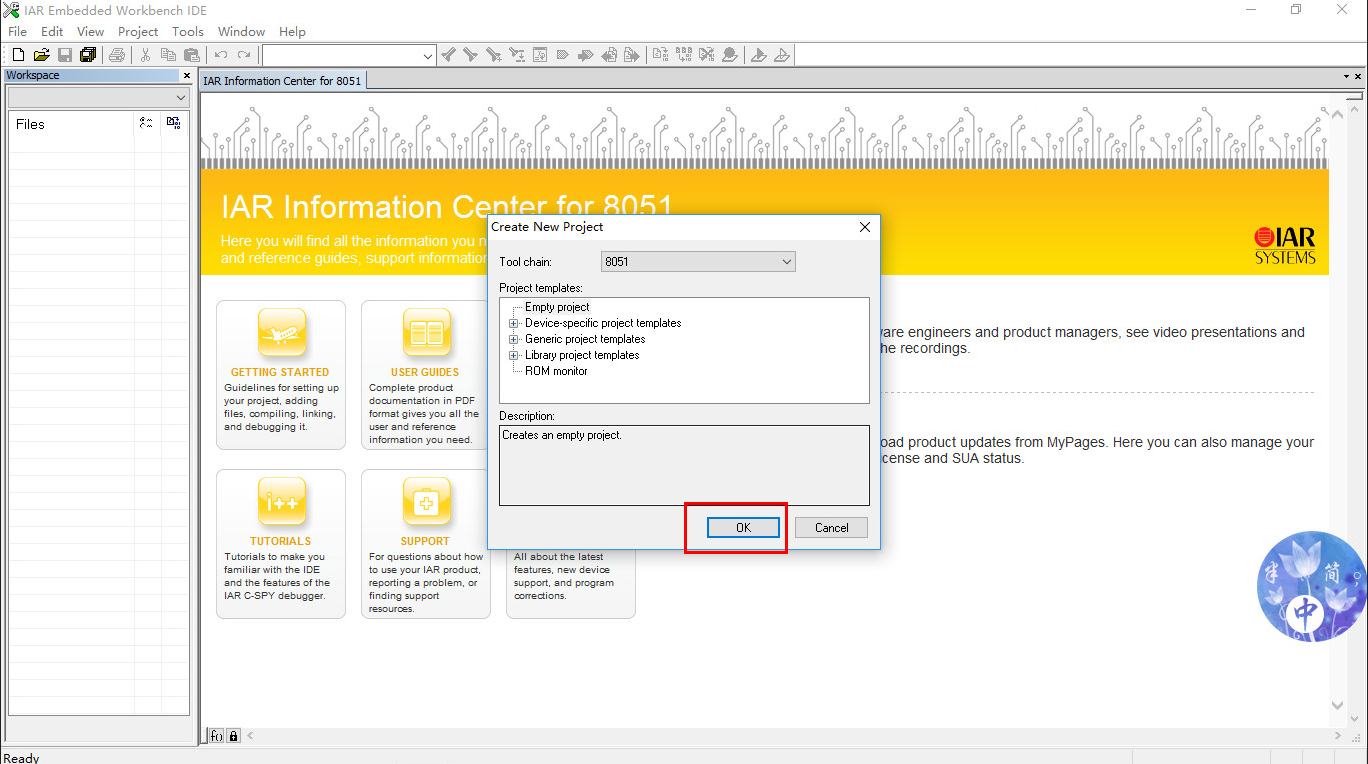Click the New Document toolbar icon
The image size is (1368, 764).
pos(18,55)
